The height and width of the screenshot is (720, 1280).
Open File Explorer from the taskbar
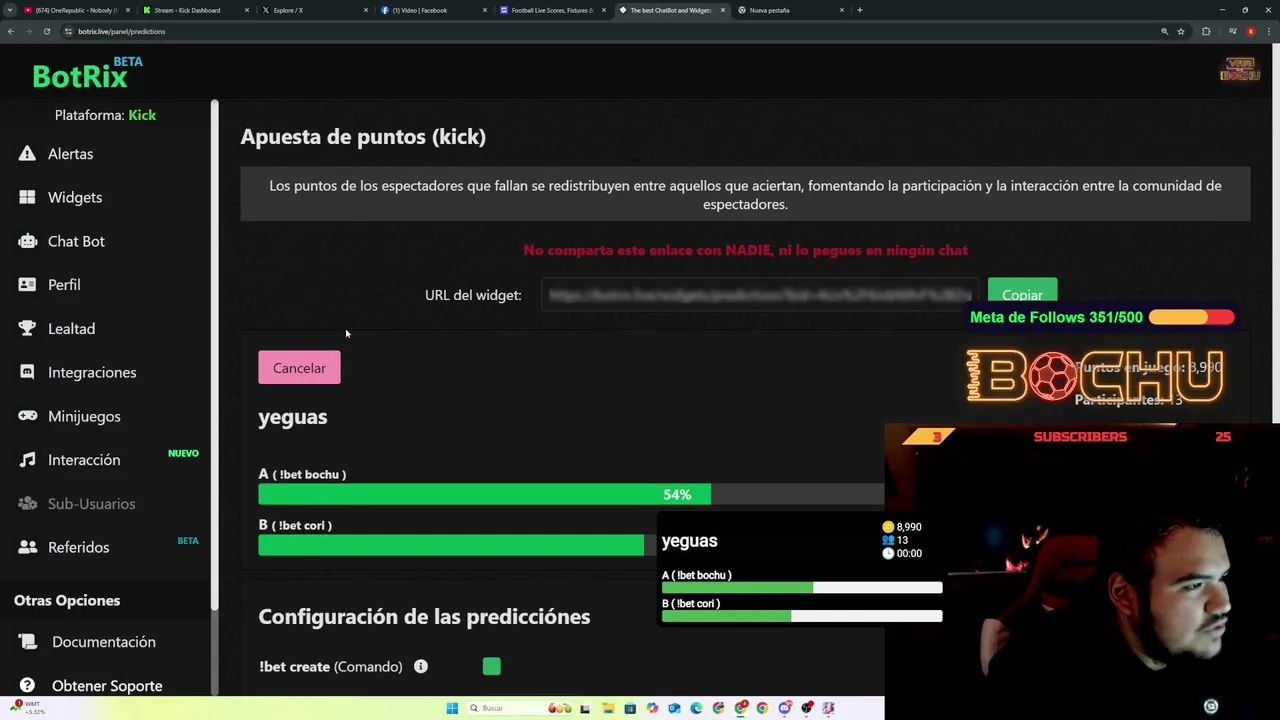pyautogui.click(x=608, y=708)
